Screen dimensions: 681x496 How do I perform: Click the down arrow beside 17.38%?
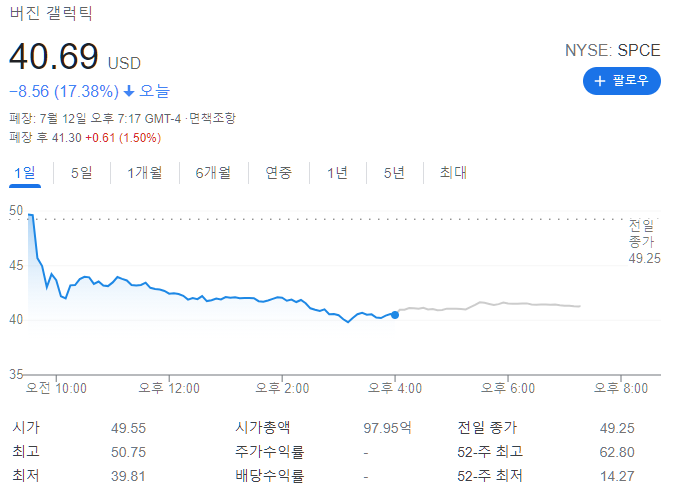(129, 91)
